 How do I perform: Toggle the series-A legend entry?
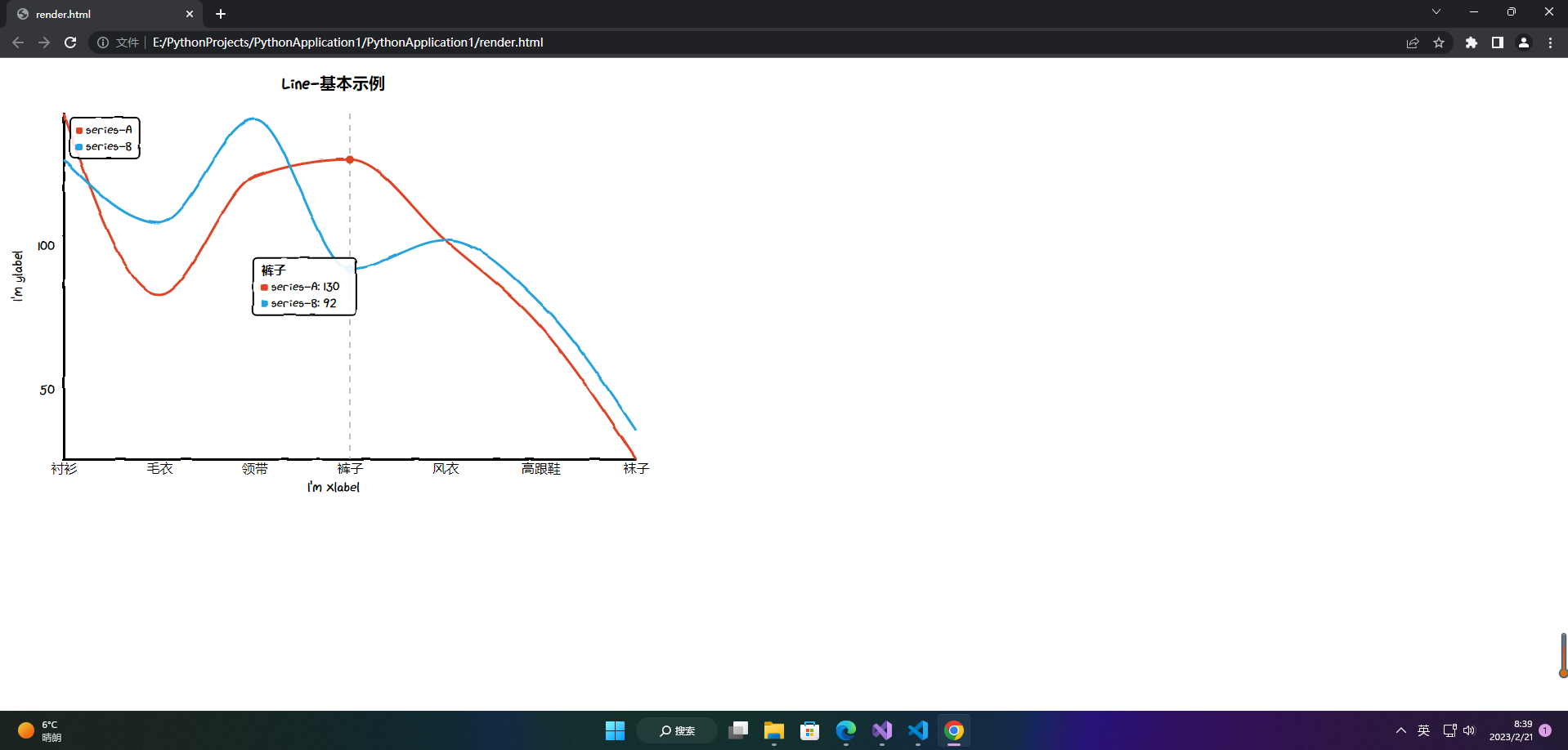pyautogui.click(x=104, y=130)
